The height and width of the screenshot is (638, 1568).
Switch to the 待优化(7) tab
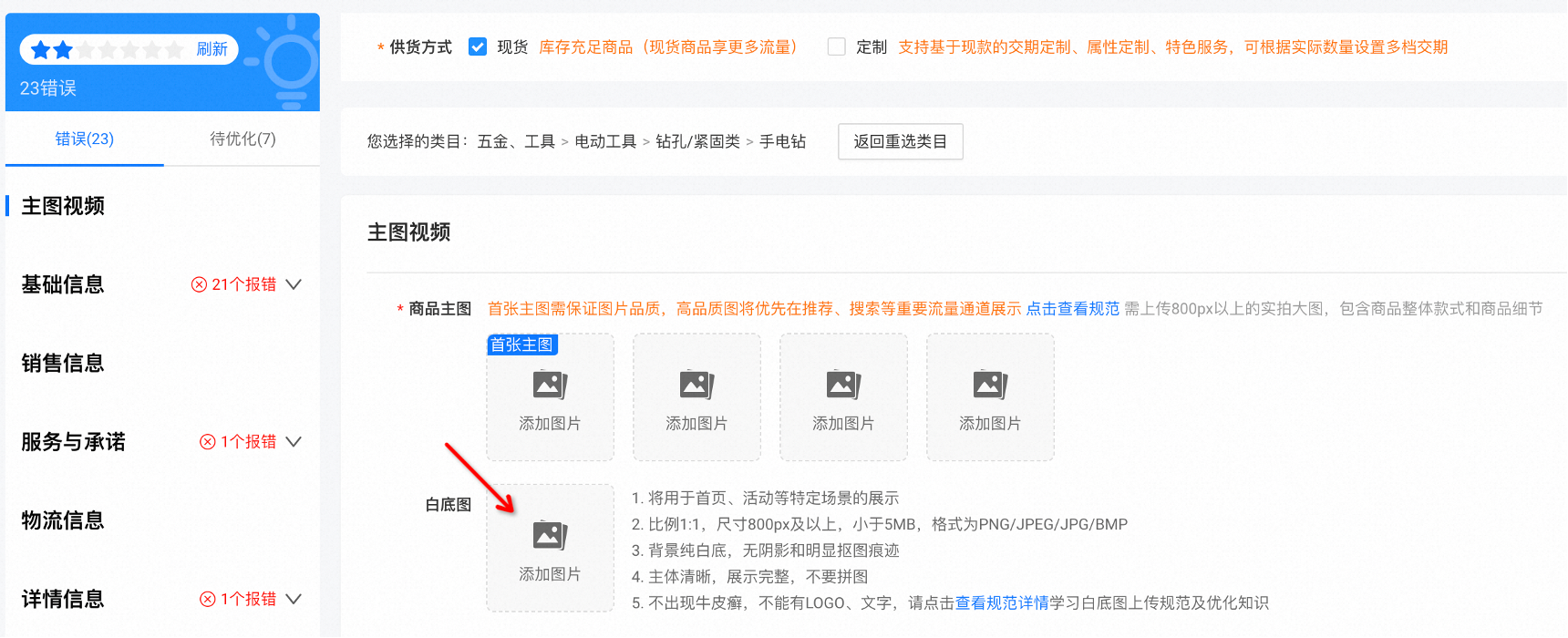pyautogui.click(x=242, y=139)
